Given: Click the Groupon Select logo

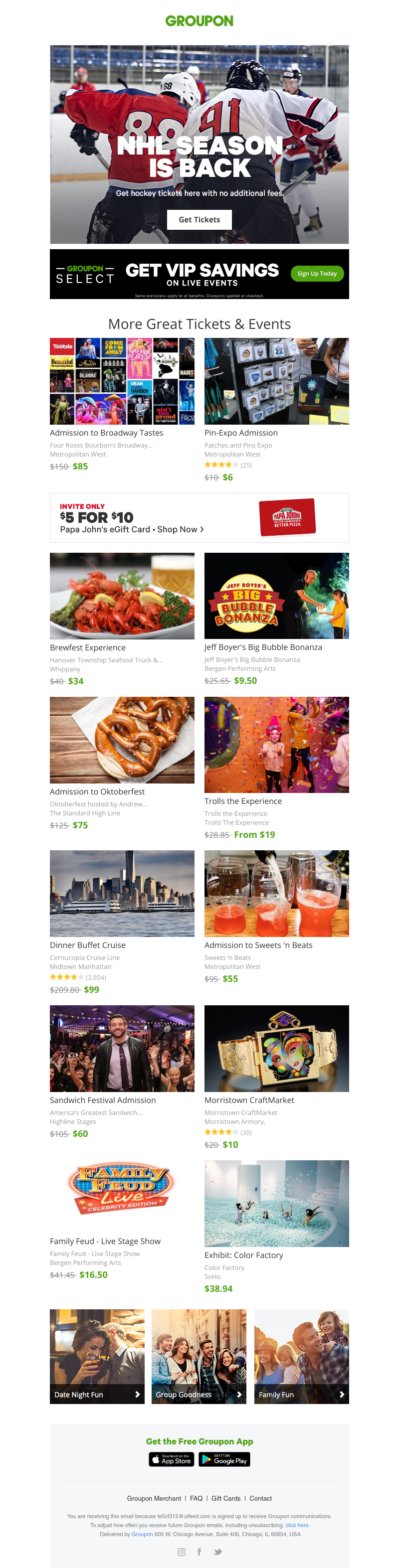Looking at the screenshot, I should click(x=85, y=274).
